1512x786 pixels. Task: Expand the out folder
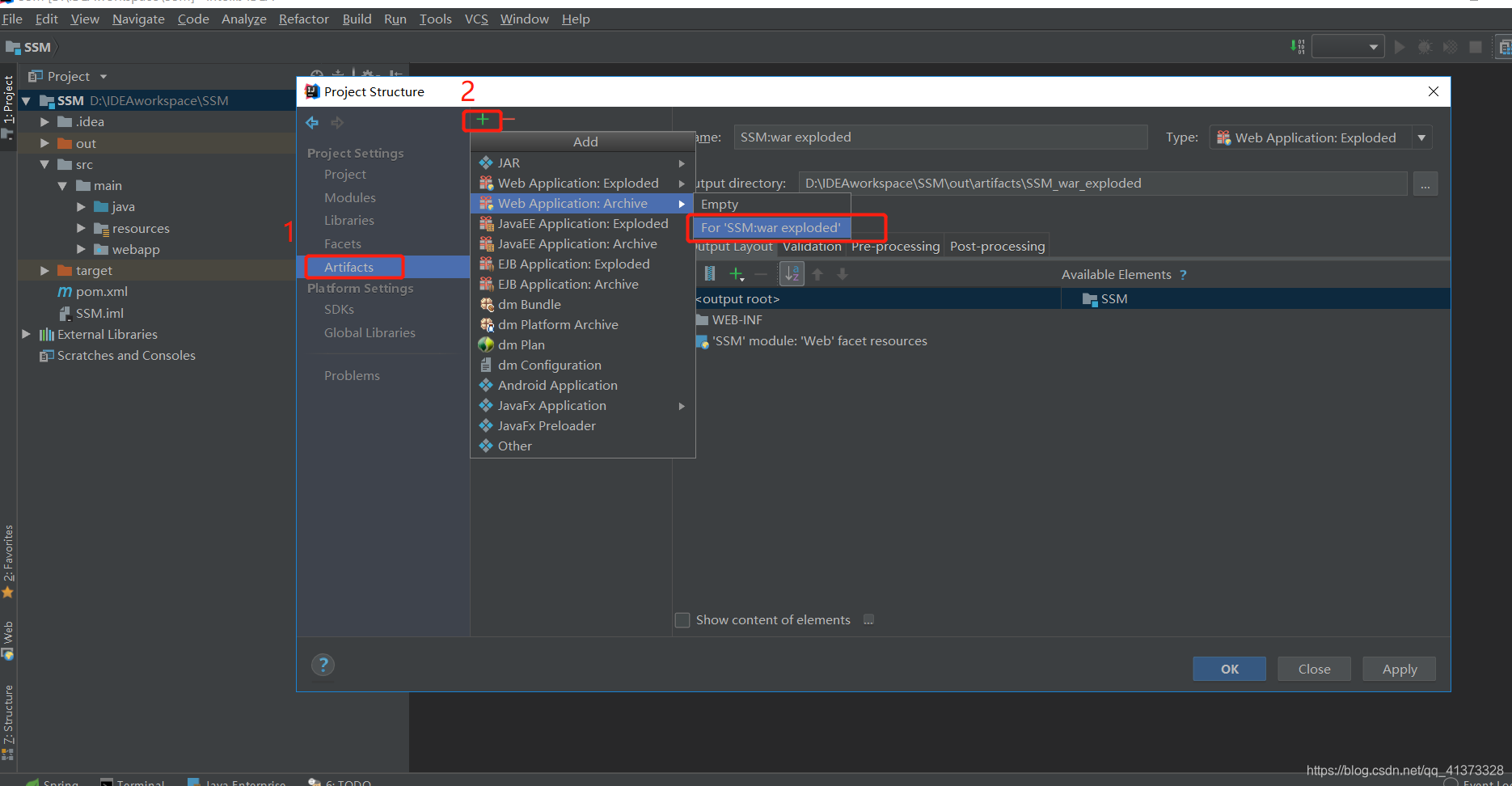[x=44, y=143]
